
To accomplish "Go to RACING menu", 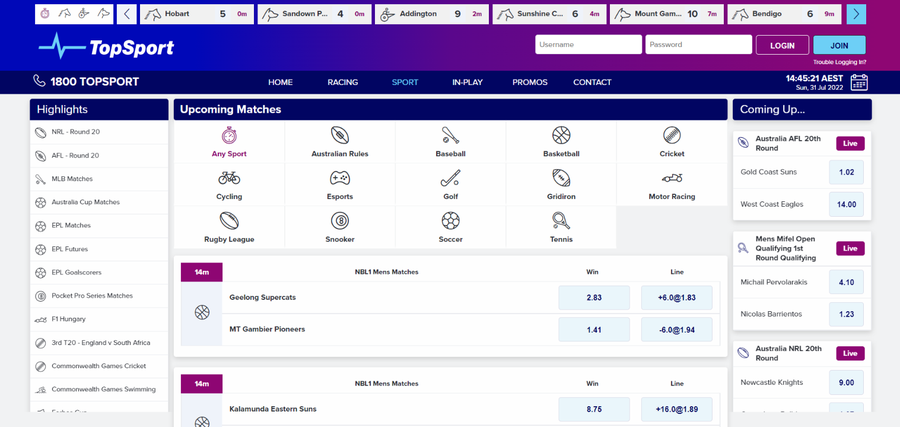I will pyautogui.click(x=343, y=82).
